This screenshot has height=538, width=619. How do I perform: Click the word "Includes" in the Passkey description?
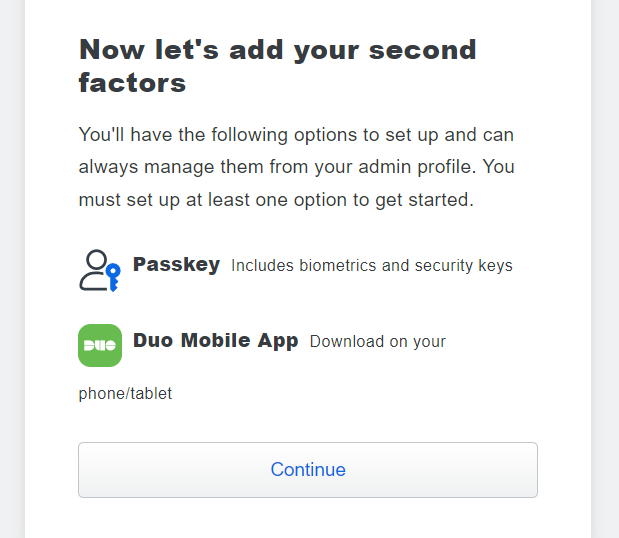click(x=261, y=266)
